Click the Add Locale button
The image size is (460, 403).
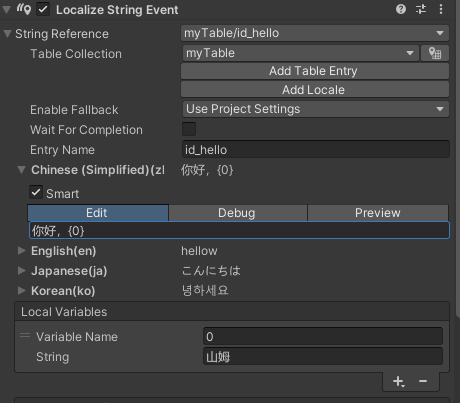315,90
